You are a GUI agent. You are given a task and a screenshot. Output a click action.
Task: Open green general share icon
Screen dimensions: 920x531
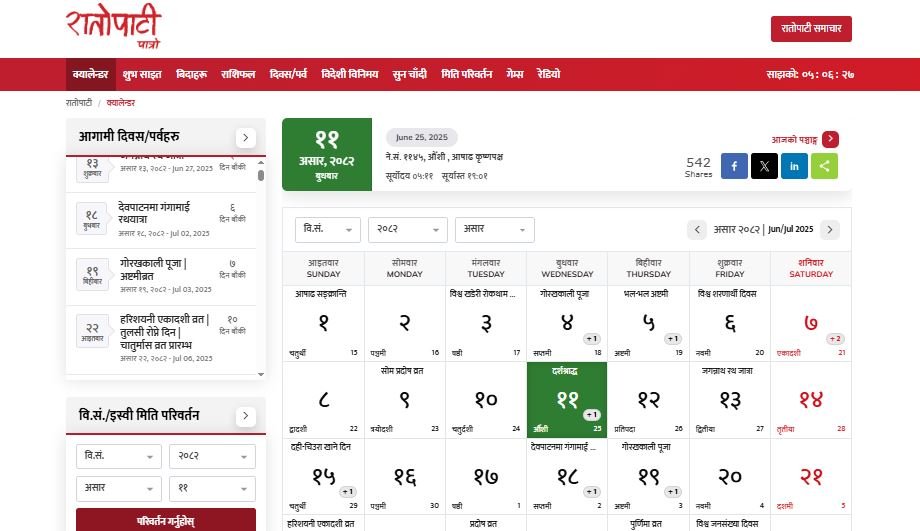pos(824,166)
